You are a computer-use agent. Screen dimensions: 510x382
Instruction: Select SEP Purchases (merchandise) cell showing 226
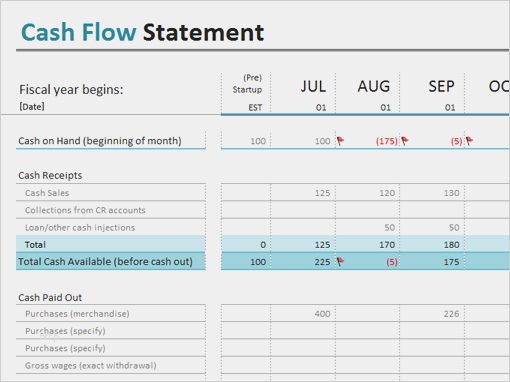(x=432, y=314)
